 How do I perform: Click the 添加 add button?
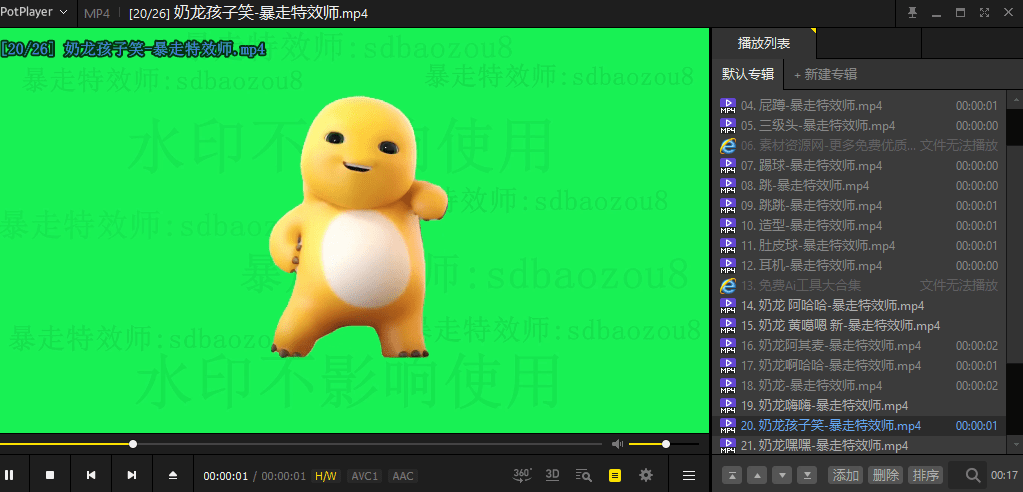point(845,475)
